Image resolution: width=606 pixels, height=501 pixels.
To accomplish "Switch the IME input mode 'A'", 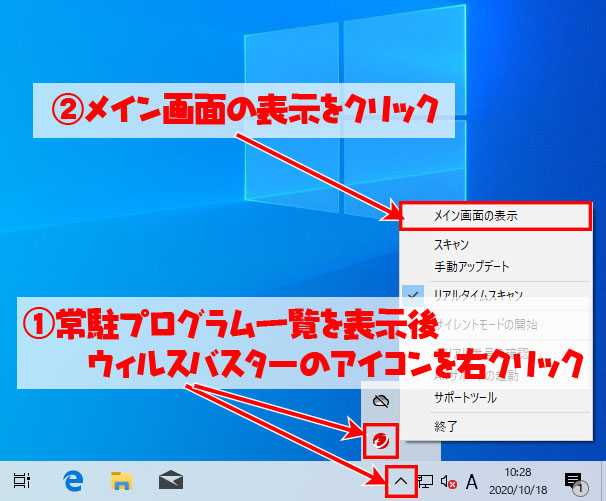I will click(472, 482).
